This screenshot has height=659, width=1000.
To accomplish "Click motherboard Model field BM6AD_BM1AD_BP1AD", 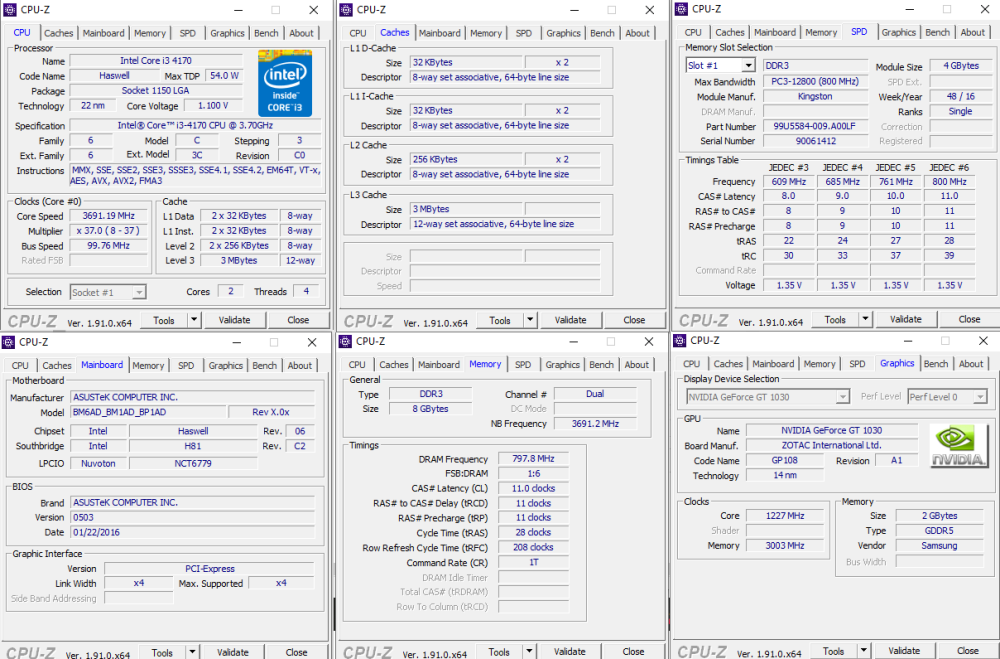I will [149, 412].
